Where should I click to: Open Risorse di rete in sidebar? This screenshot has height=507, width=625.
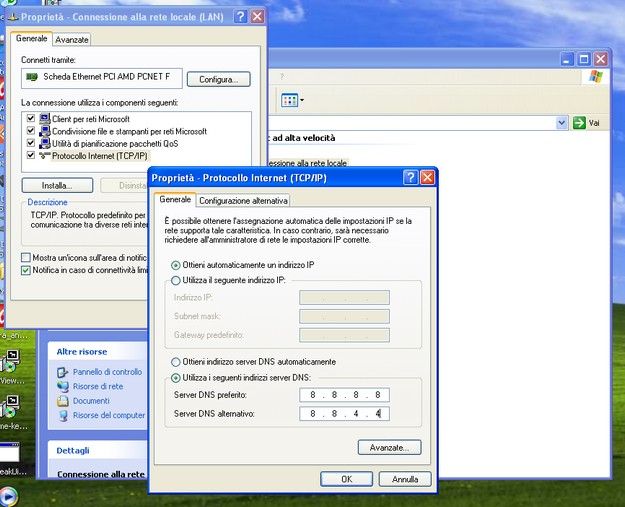(97, 386)
